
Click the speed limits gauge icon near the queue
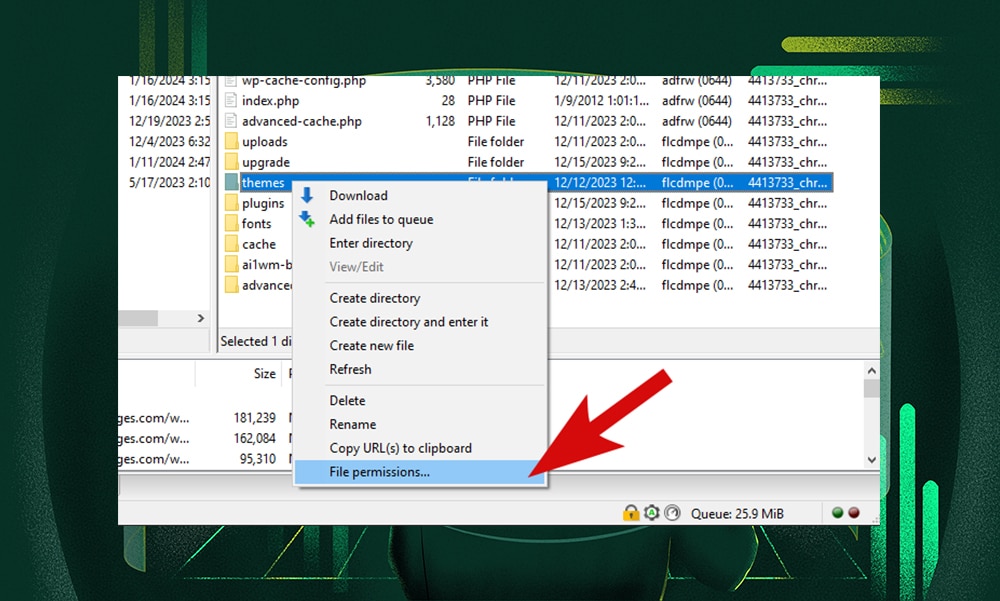coord(671,513)
